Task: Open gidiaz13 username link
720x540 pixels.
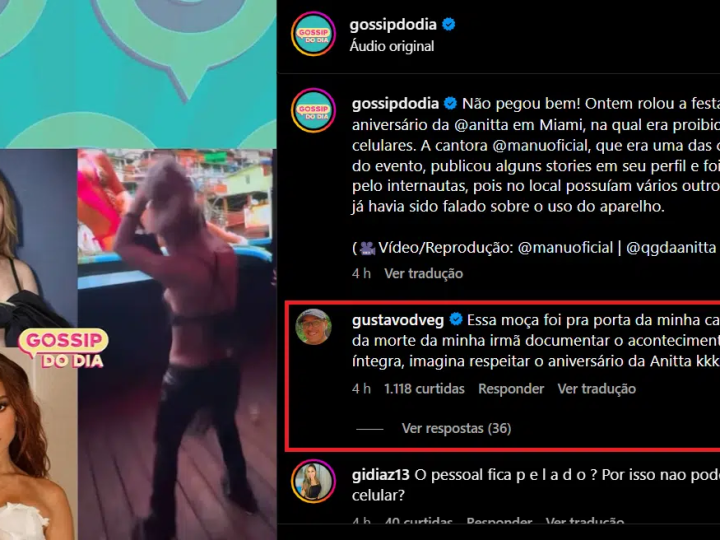Action: coord(381,475)
